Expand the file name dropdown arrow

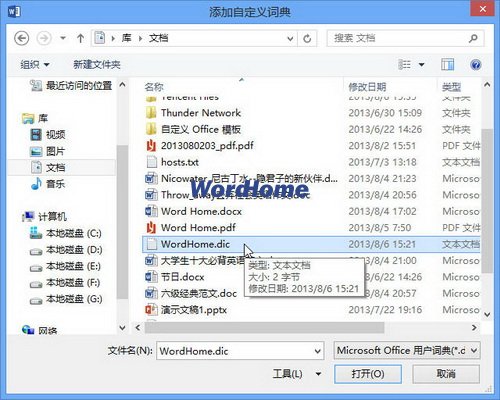[x=318, y=351]
